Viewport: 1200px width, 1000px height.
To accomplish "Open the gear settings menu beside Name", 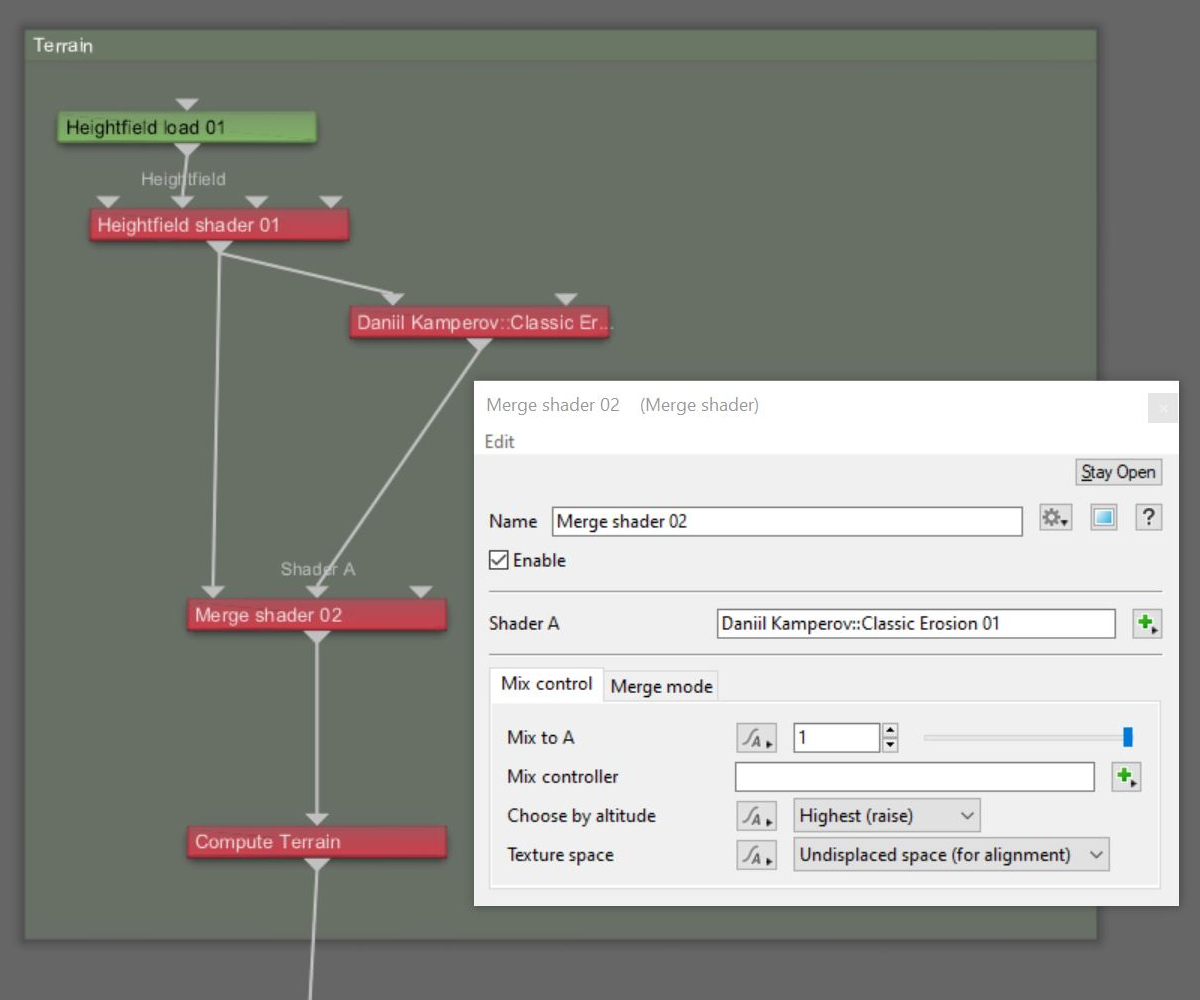I will [1055, 518].
